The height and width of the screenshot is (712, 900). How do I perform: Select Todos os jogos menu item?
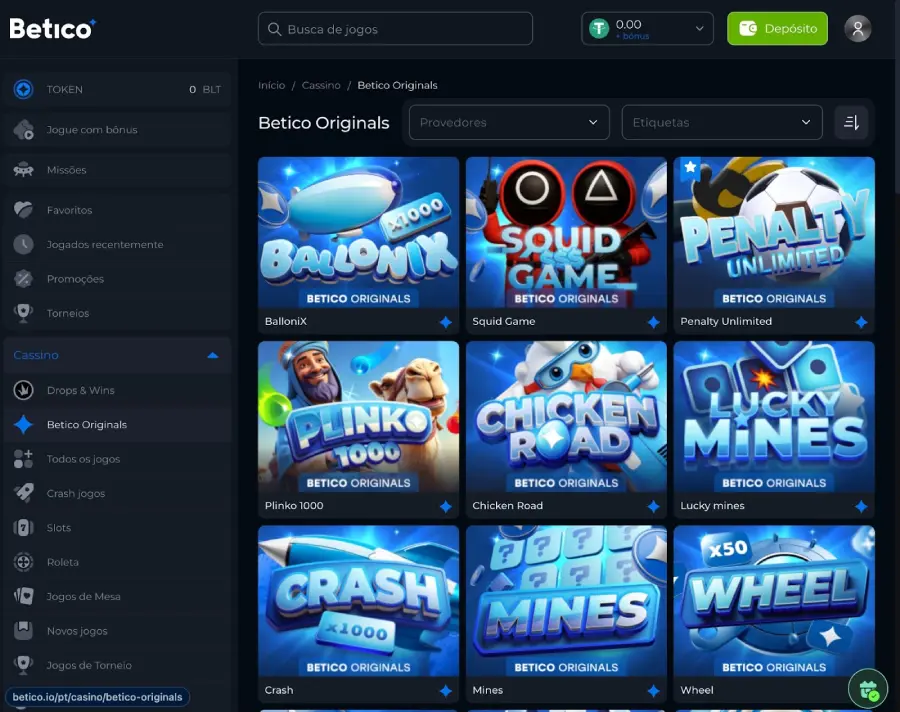[x=117, y=459]
